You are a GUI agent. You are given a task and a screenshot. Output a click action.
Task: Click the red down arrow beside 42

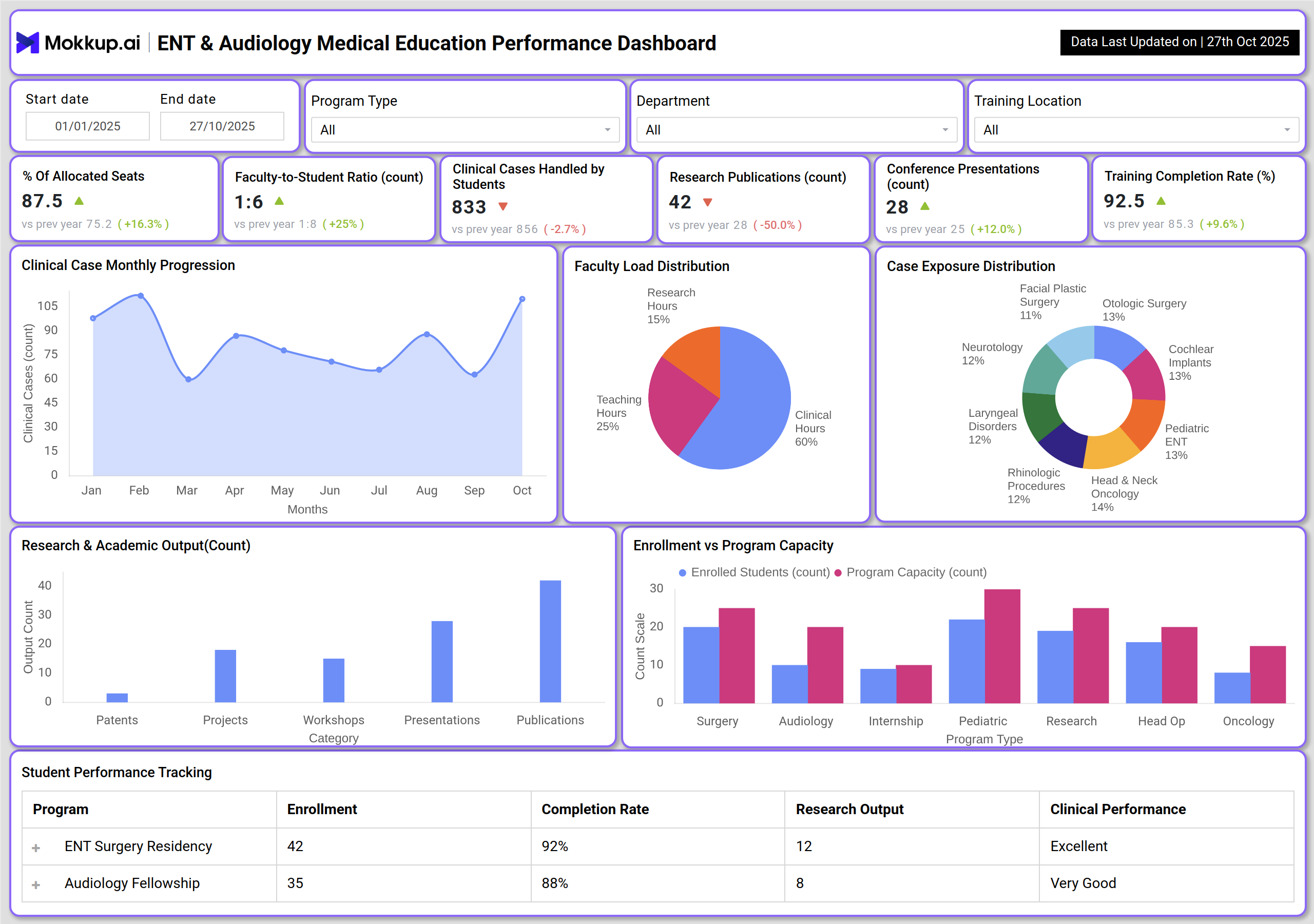pyautogui.click(x=707, y=202)
